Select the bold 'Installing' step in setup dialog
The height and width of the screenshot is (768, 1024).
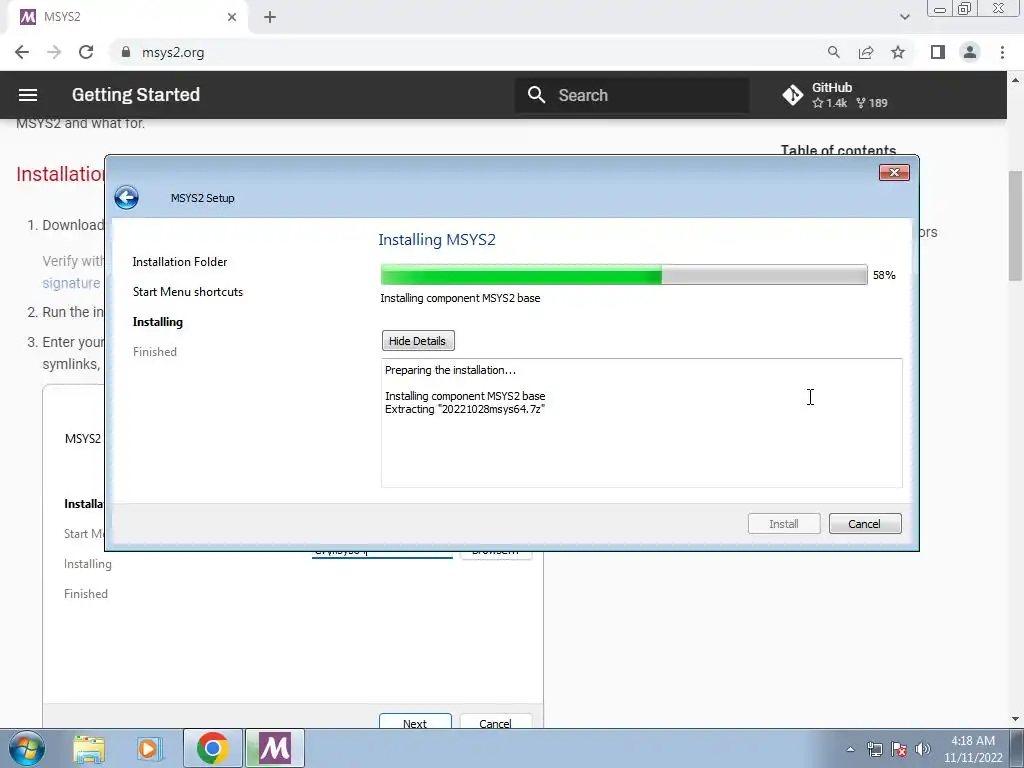157,322
